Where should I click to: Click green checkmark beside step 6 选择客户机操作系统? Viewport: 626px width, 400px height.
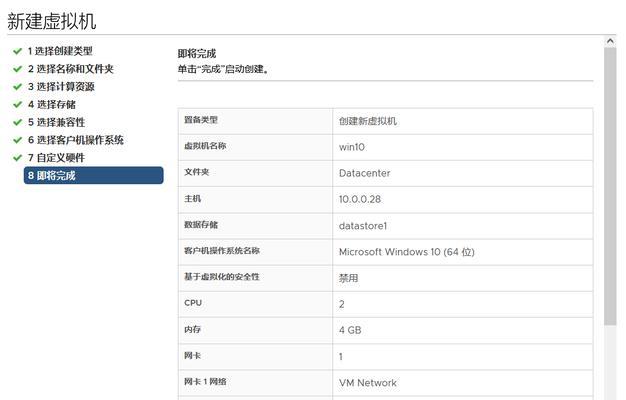17,140
